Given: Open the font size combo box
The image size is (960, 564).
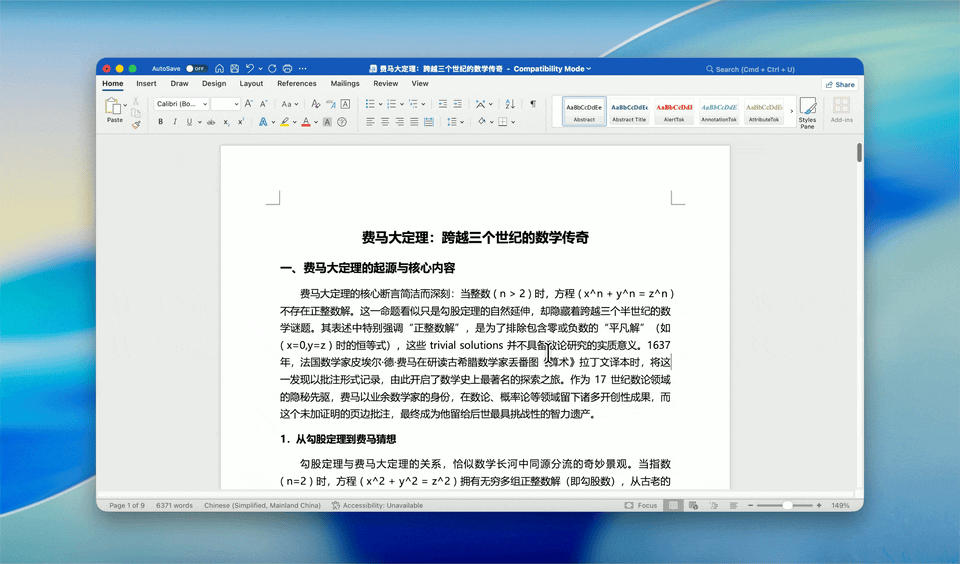Looking at the screenshot, I should (224, 104).
